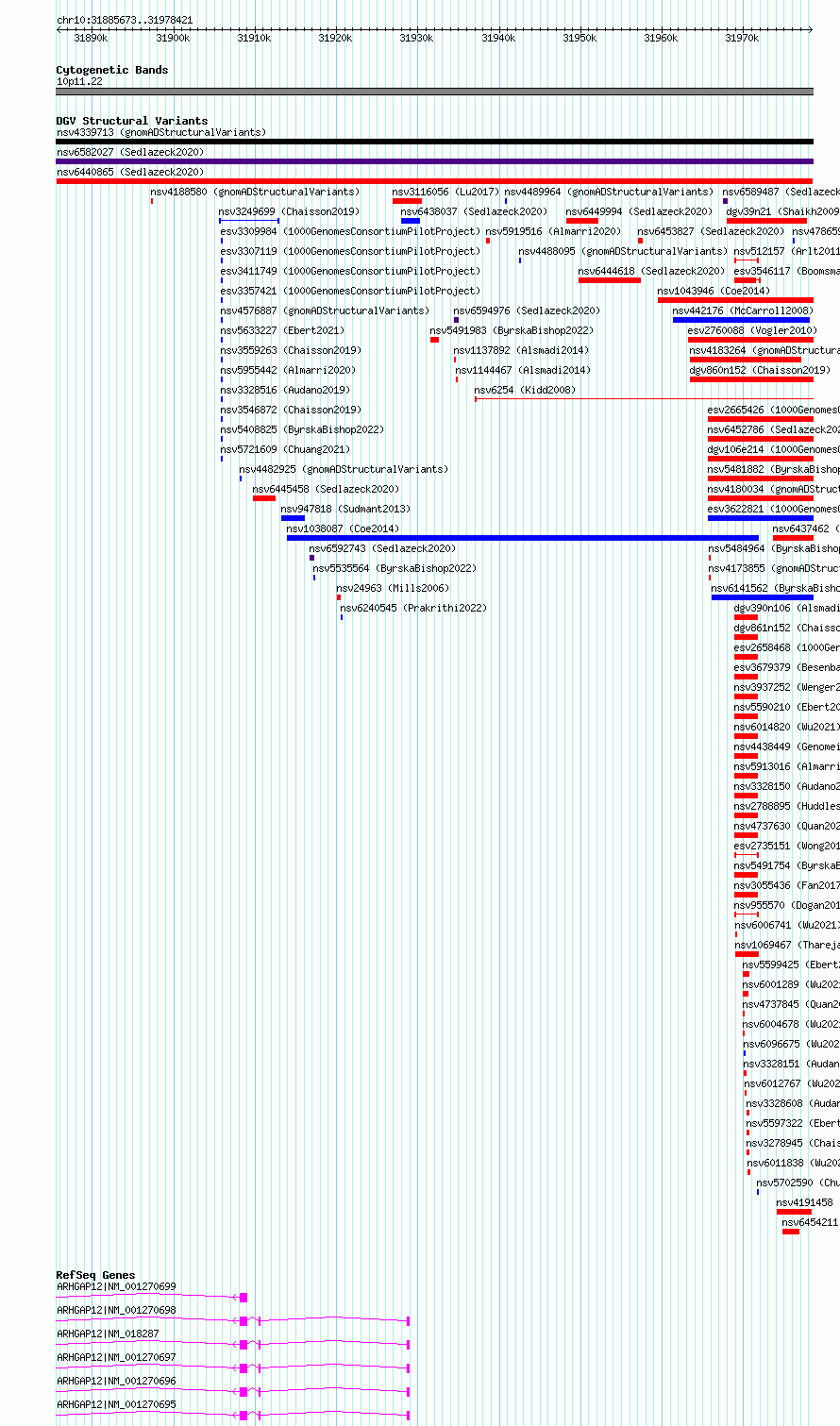Click the DGV Structural Variants track title

point(132,121)
